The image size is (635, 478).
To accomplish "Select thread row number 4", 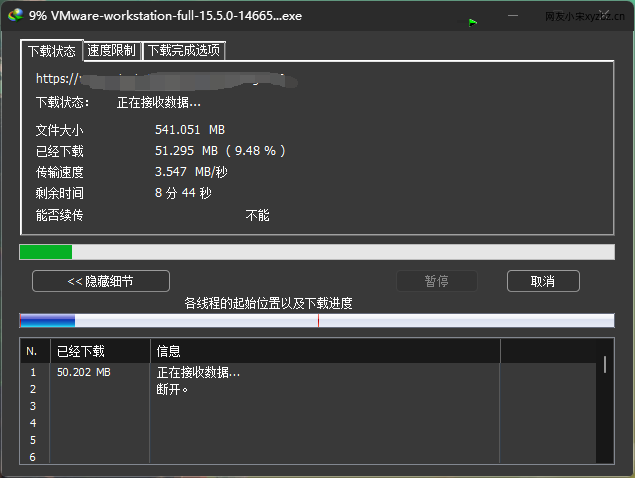I will point(308,423).
